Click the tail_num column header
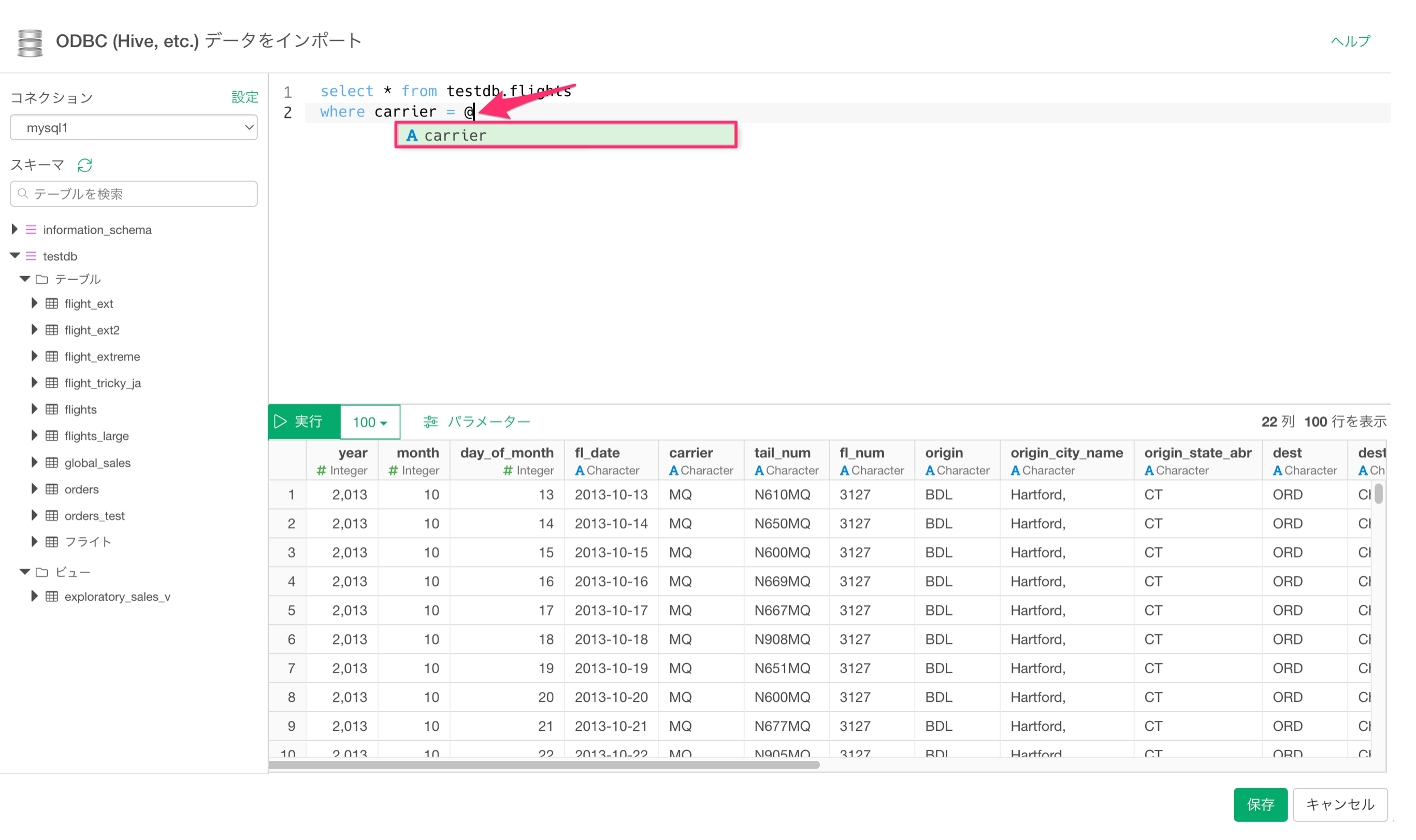1416x840 pixels. pyautogui.click(x=787, y=461)
